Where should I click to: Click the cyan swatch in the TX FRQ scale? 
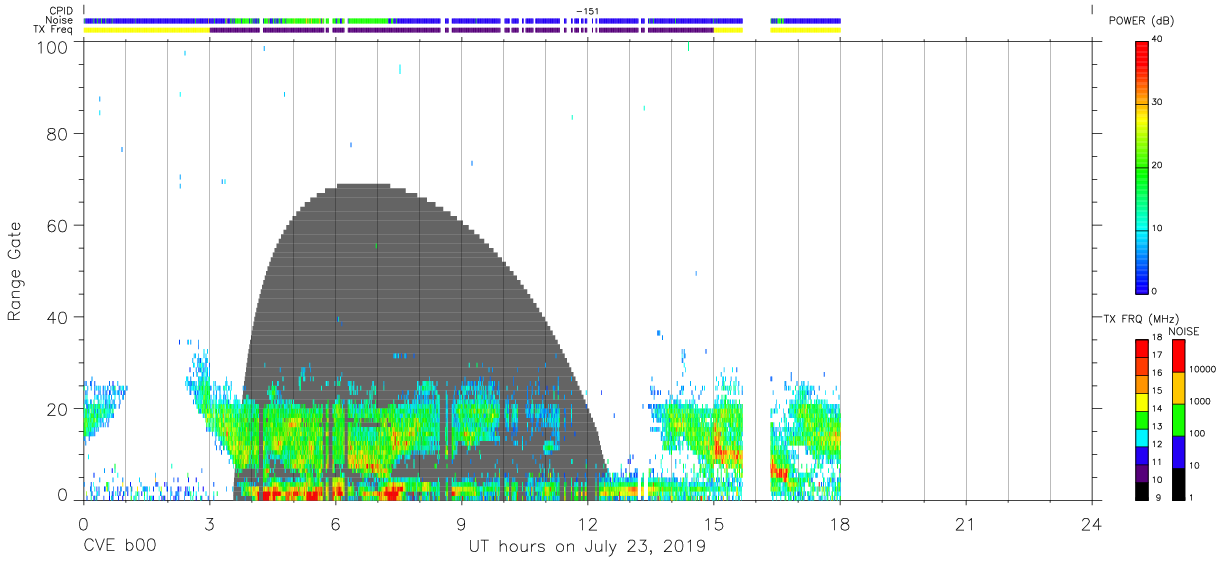coord(1142,437)
